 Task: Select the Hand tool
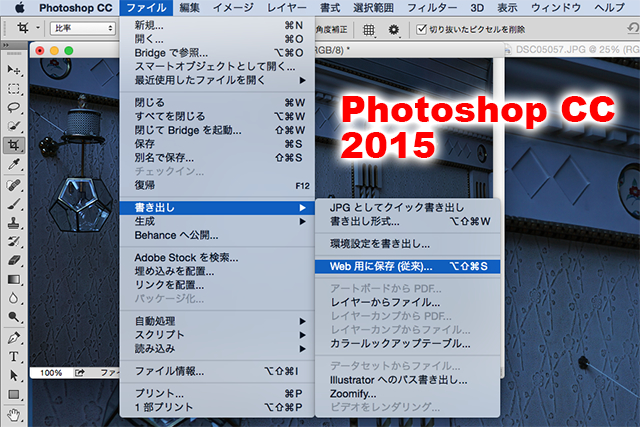click(x=15, y=412)
